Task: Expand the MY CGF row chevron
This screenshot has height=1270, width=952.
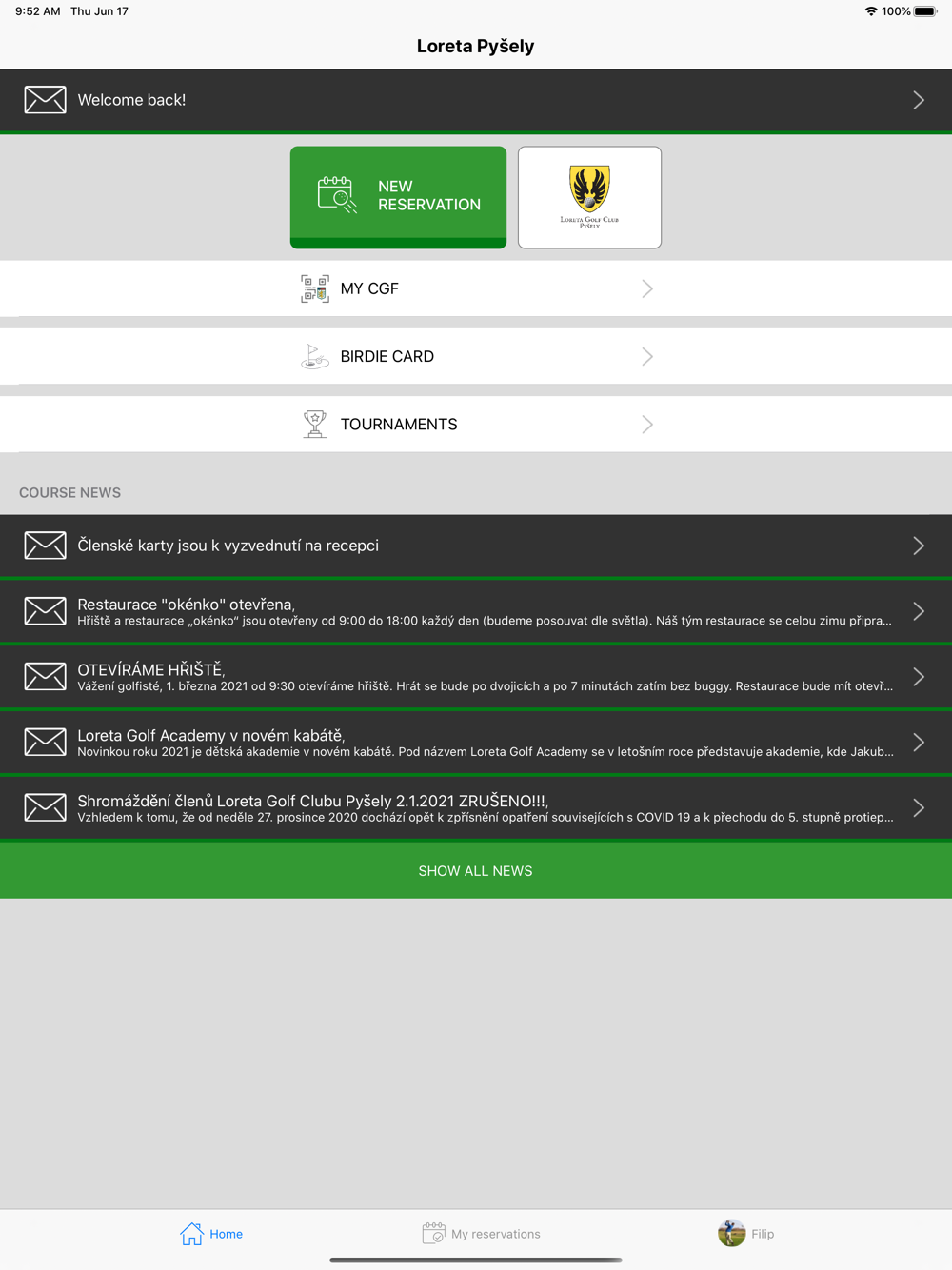Action: (x=647, y=288)
